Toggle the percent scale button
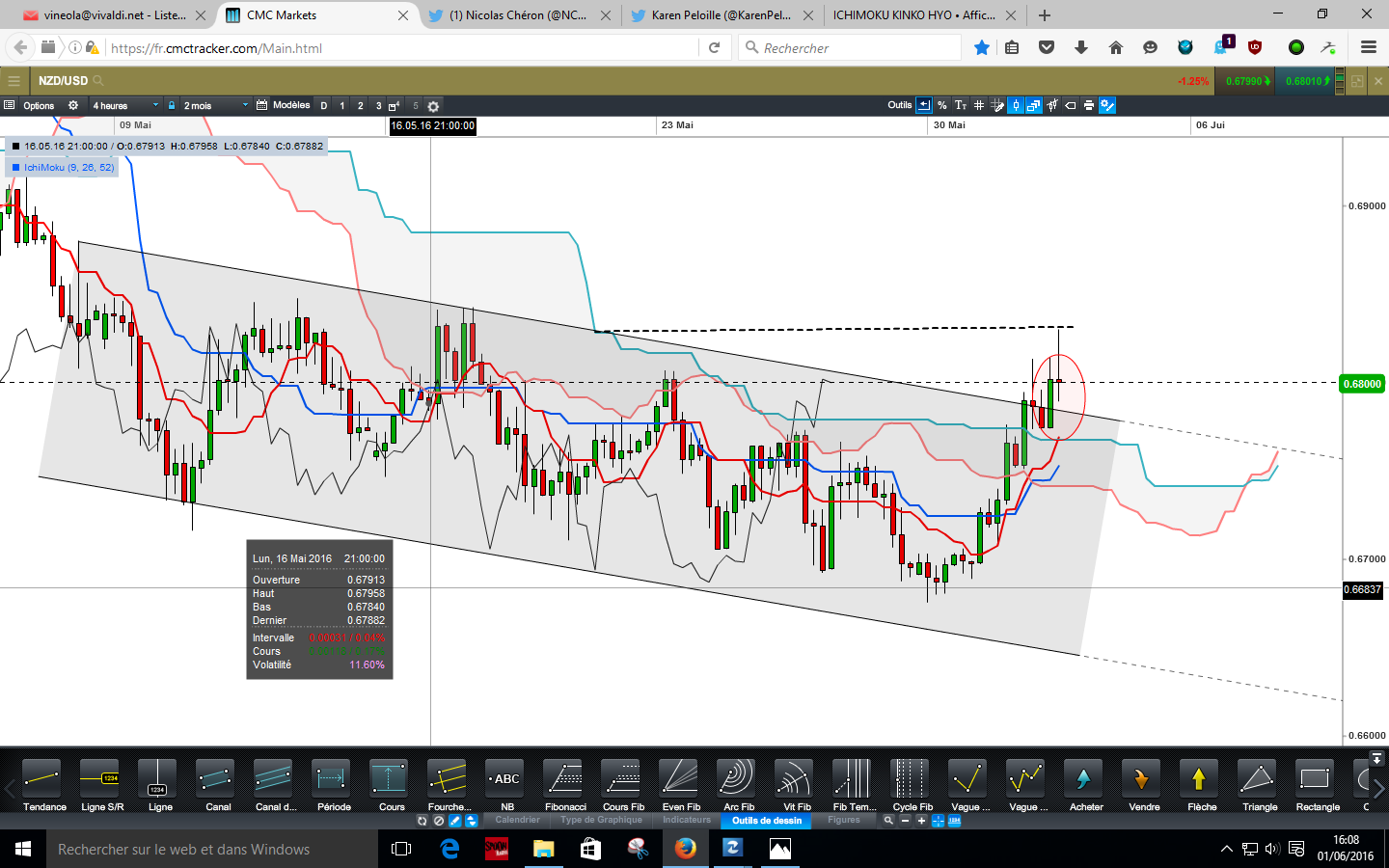This screenshot has width=1389, height=868. click(x=942, y=105)
